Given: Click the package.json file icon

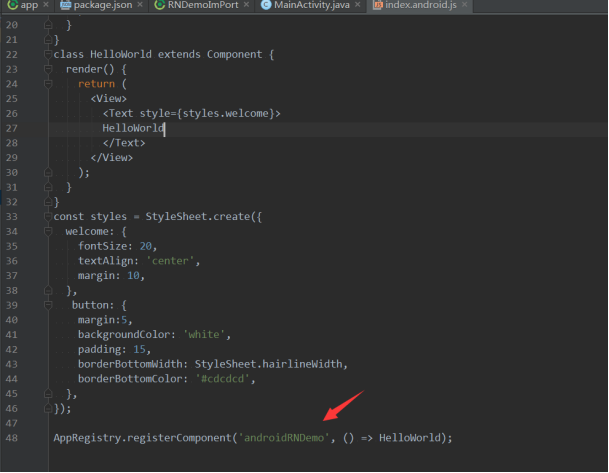Looking at the screenshot, I should pyautogui.click(x=66, y=5).
